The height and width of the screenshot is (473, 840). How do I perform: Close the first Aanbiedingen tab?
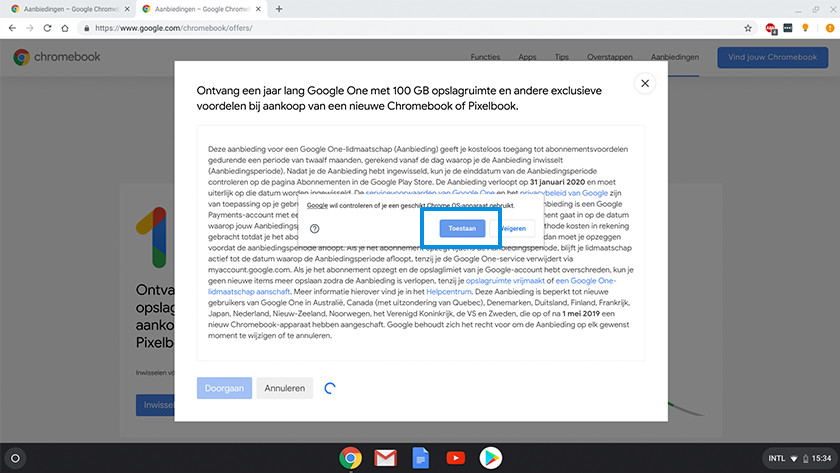point(127,9)
